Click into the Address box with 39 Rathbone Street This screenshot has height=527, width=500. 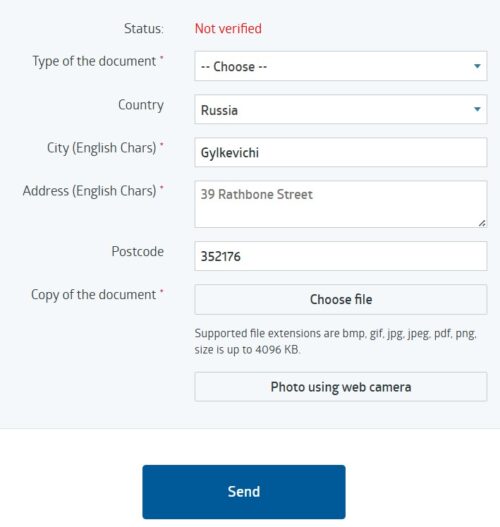coord(340,204)
